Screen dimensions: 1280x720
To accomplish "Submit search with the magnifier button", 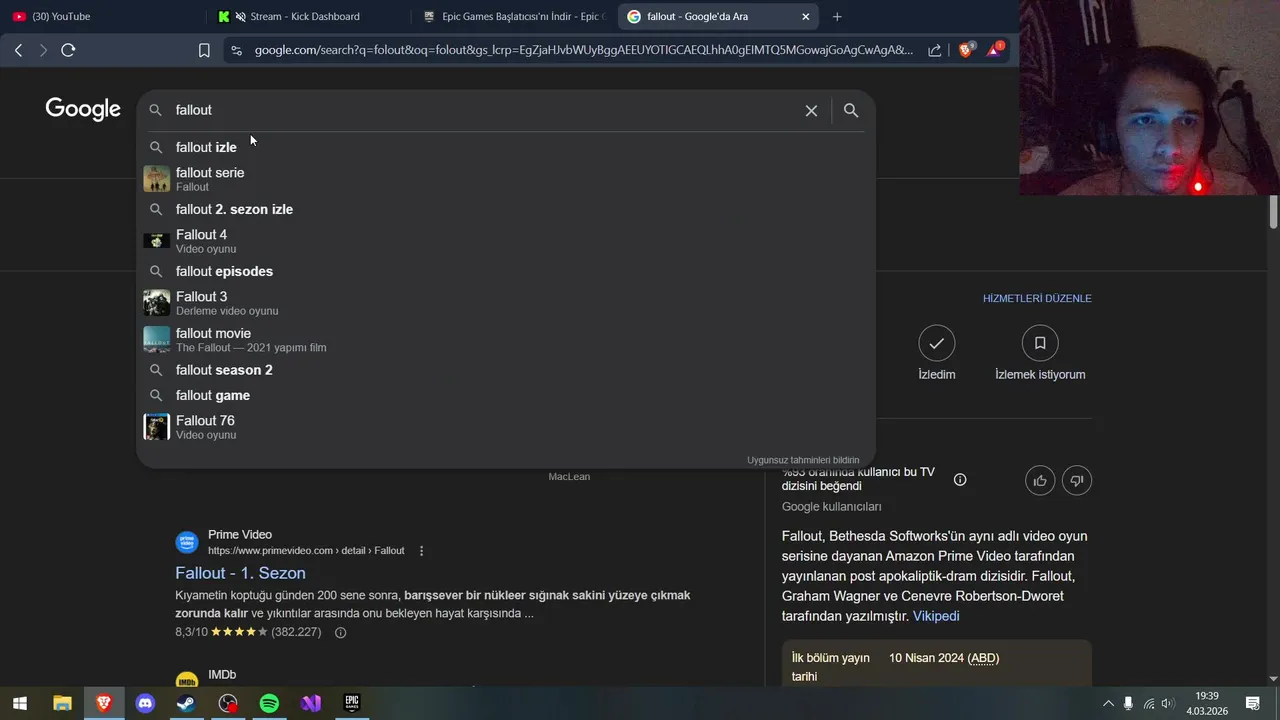I will (x=851, y=111).
